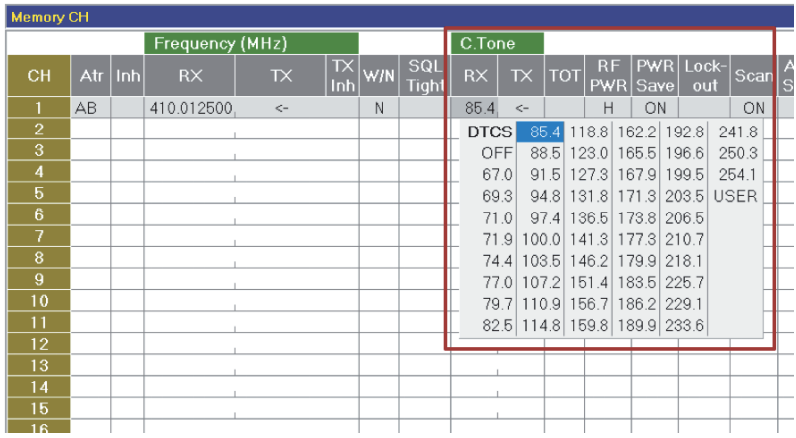Toggle Scan ON cell for channel 1
Screen dimensions: 796x438
click(x=754, y=108)
